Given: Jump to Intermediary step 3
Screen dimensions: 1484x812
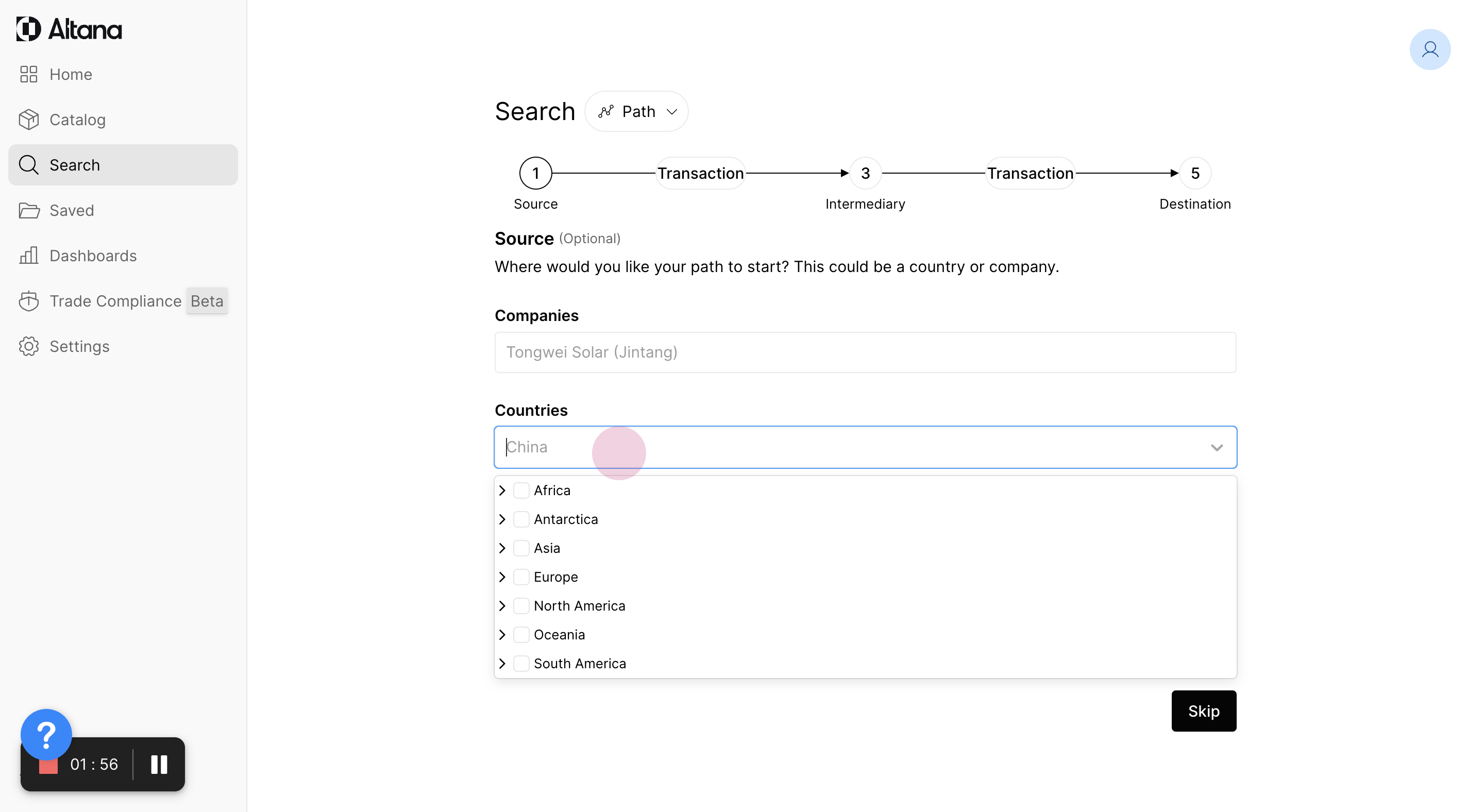Looking at the screenshot, I should point(865,173).
